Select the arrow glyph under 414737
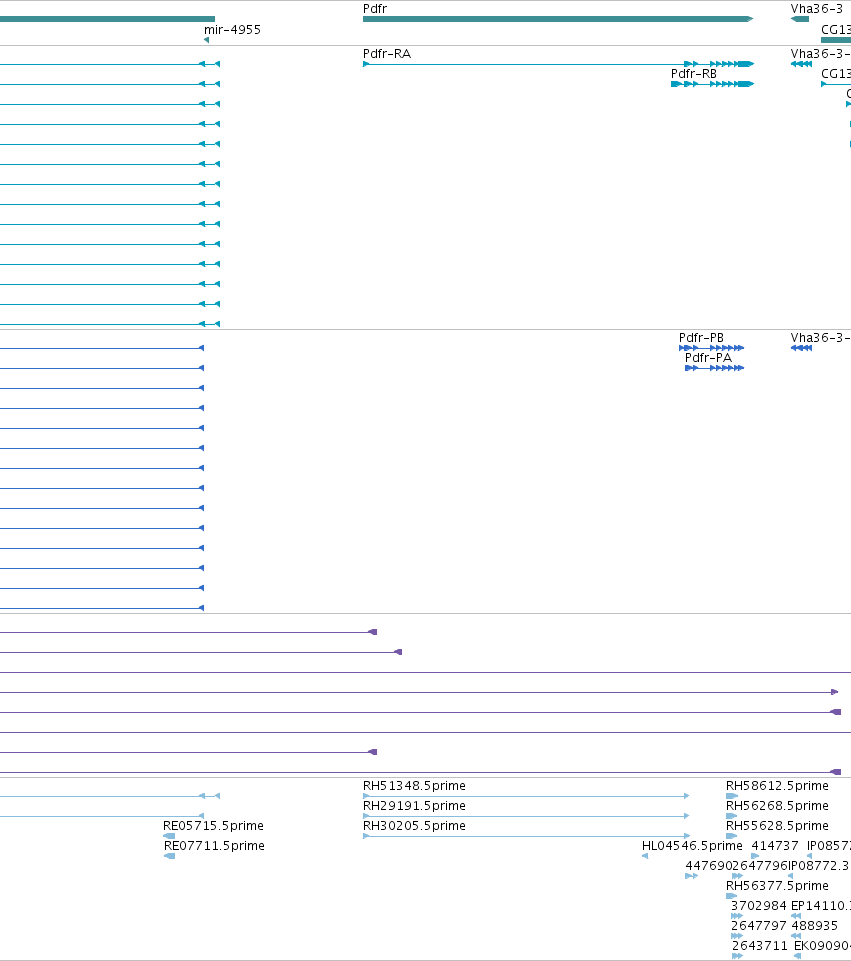851x961 pixels. coord(755,856)
